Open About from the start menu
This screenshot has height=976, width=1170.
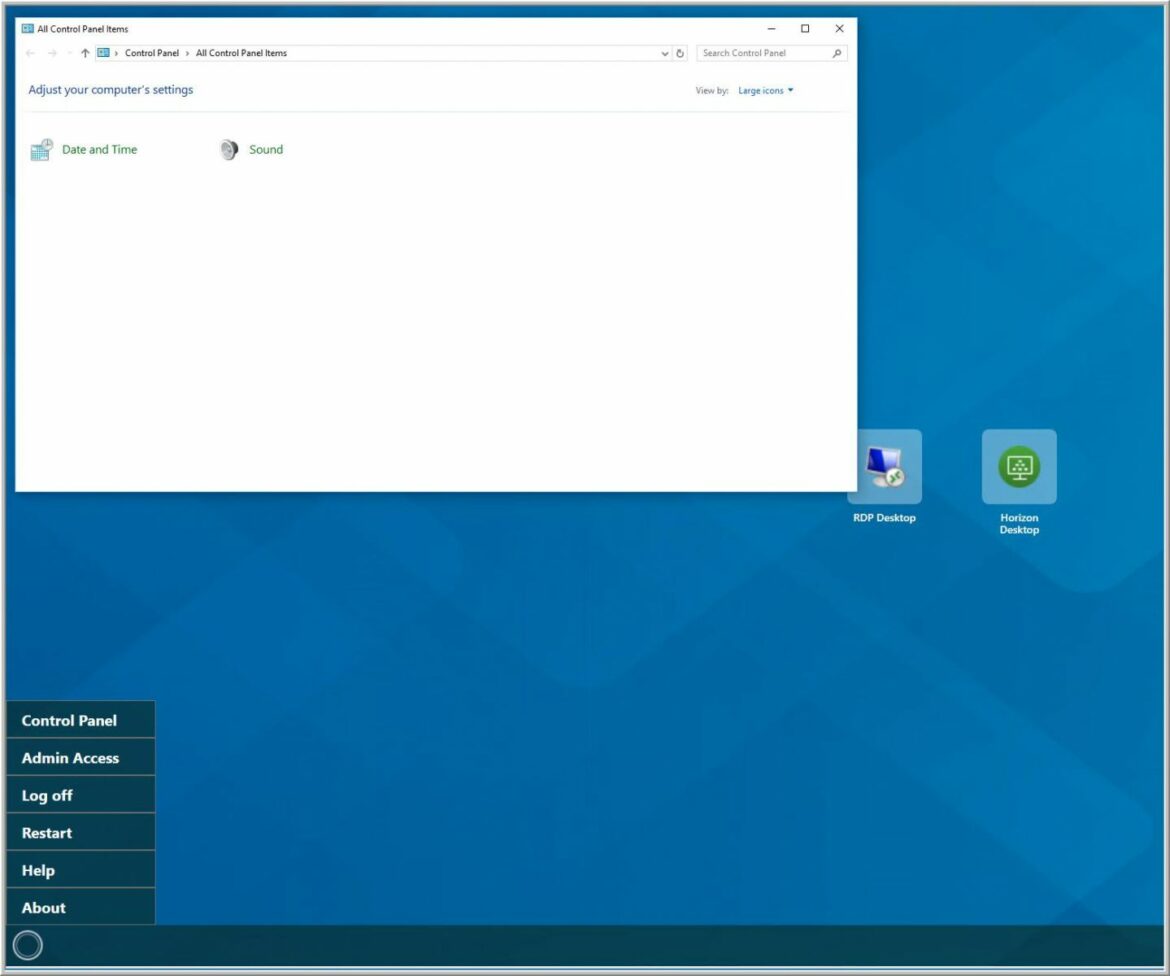[81, 907]
